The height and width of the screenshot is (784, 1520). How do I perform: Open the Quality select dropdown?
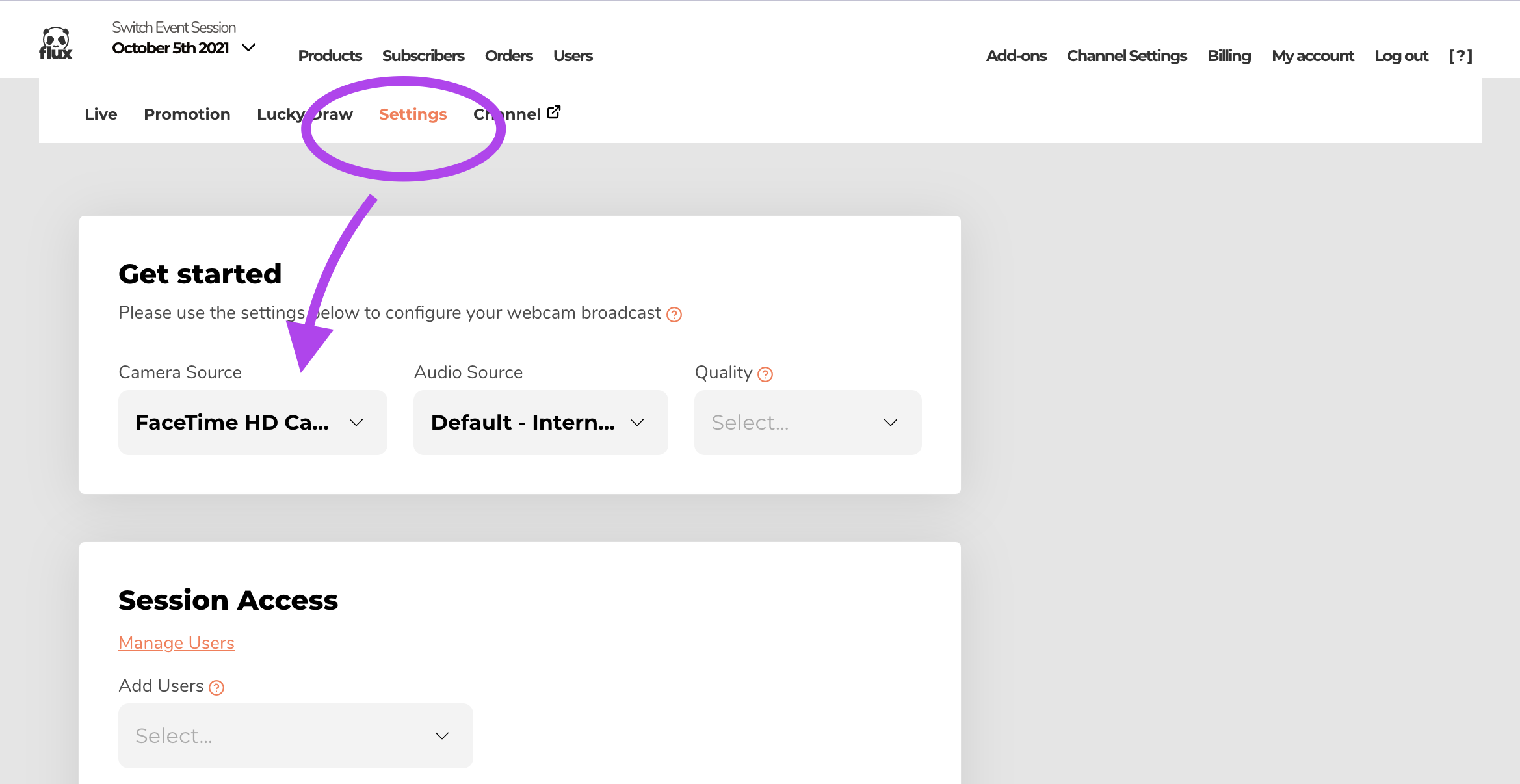click(x=807, y=423)
